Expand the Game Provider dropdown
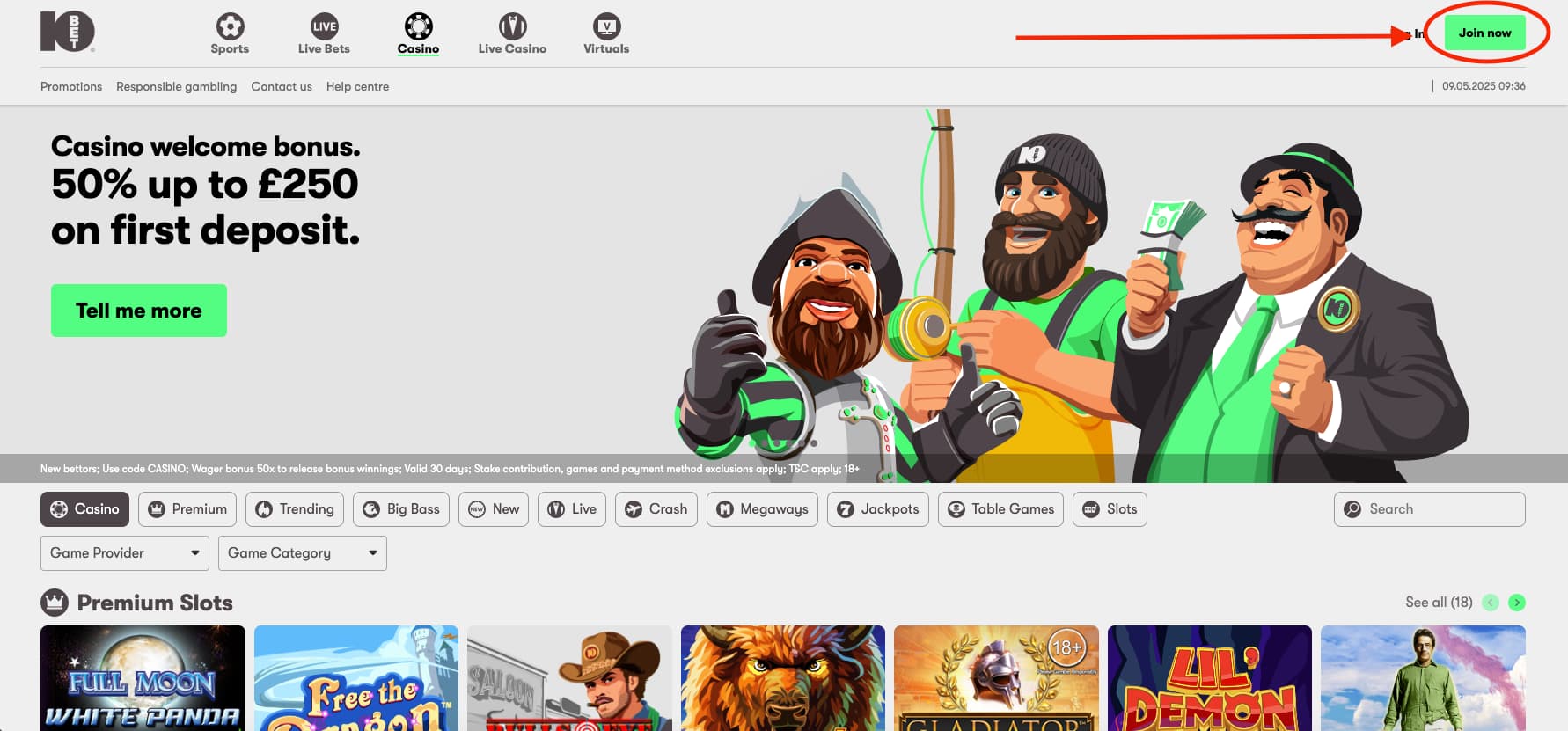 tap(125, 553)
